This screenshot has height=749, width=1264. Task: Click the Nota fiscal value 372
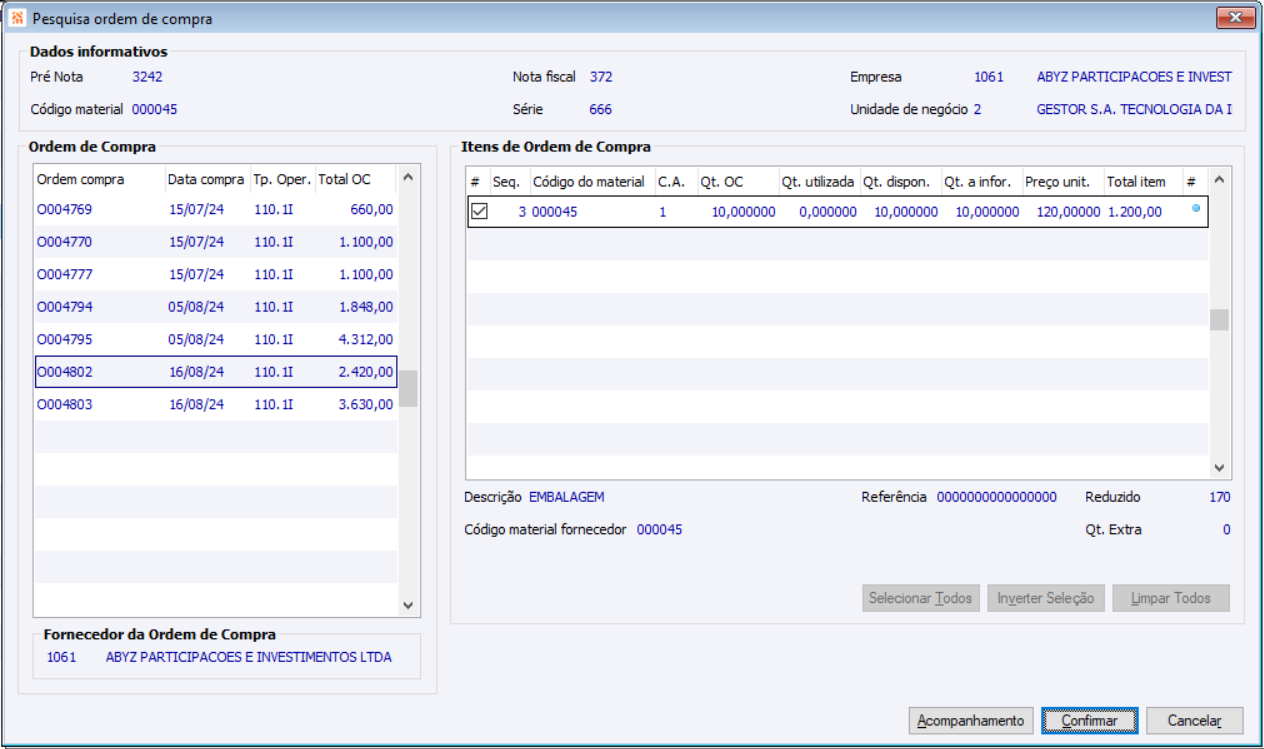[x=601, y=76]
